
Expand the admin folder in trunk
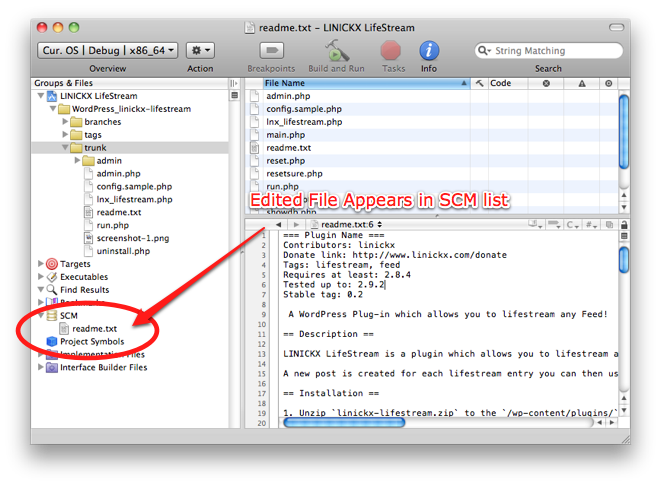(x=78, y=160)
